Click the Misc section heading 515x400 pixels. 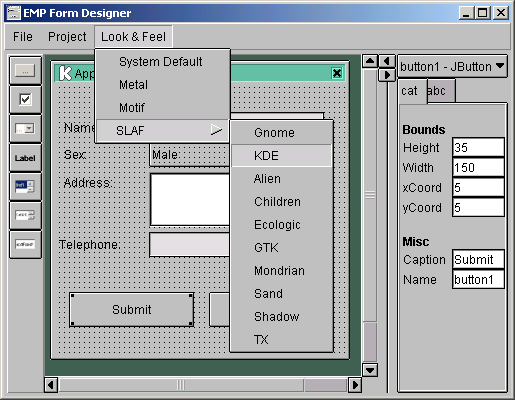tap(416, 242)
